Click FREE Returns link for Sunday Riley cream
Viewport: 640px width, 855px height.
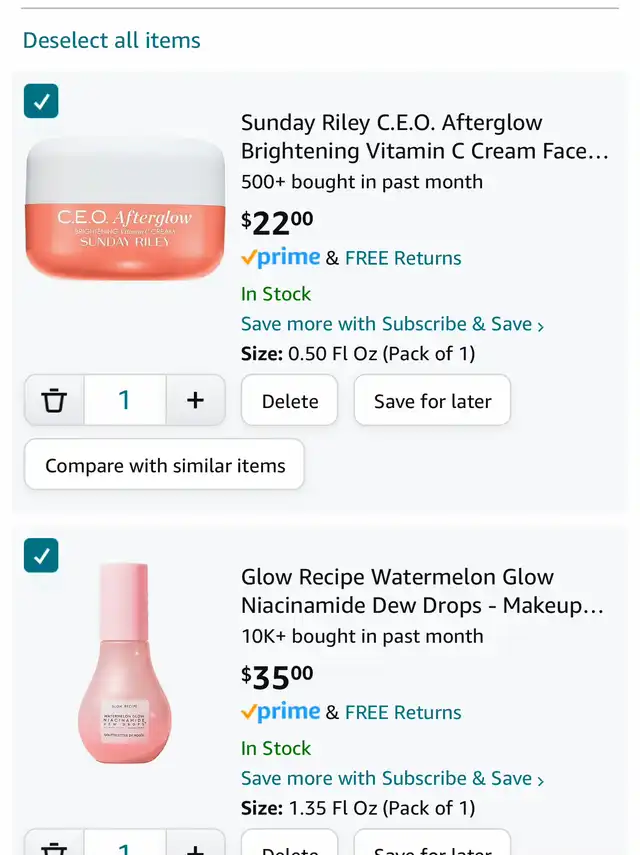click(403, 258)
